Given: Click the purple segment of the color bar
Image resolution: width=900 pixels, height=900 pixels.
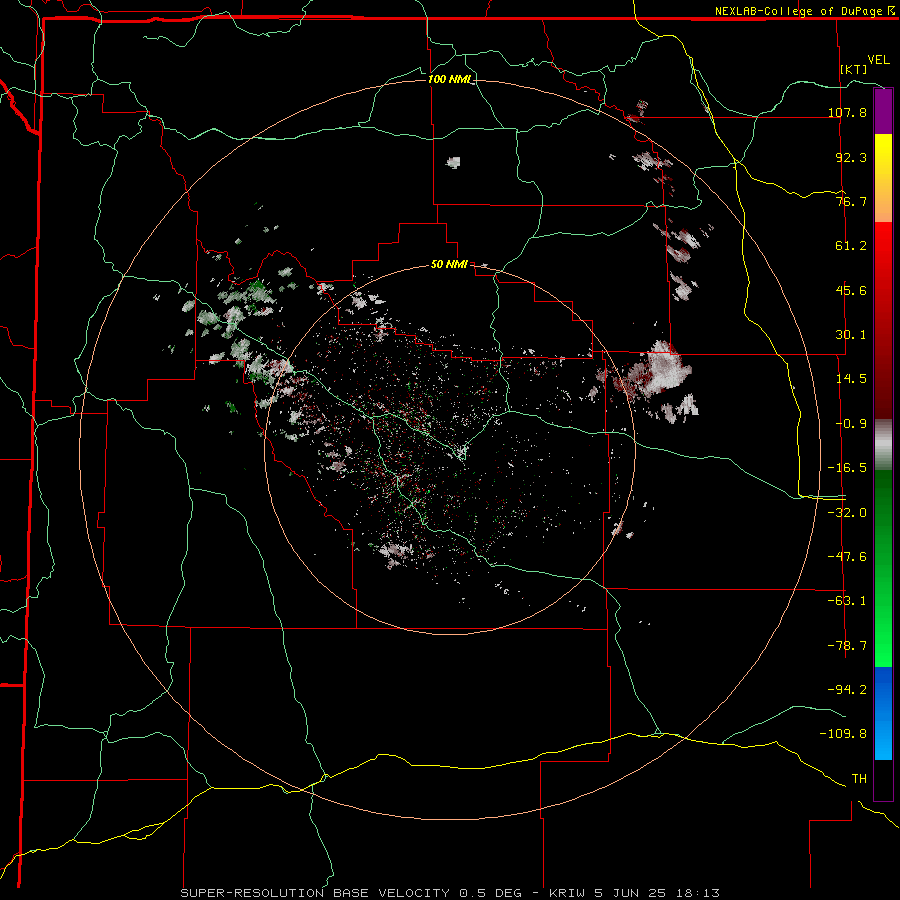Looking at the screenshot, I should 883,112.
